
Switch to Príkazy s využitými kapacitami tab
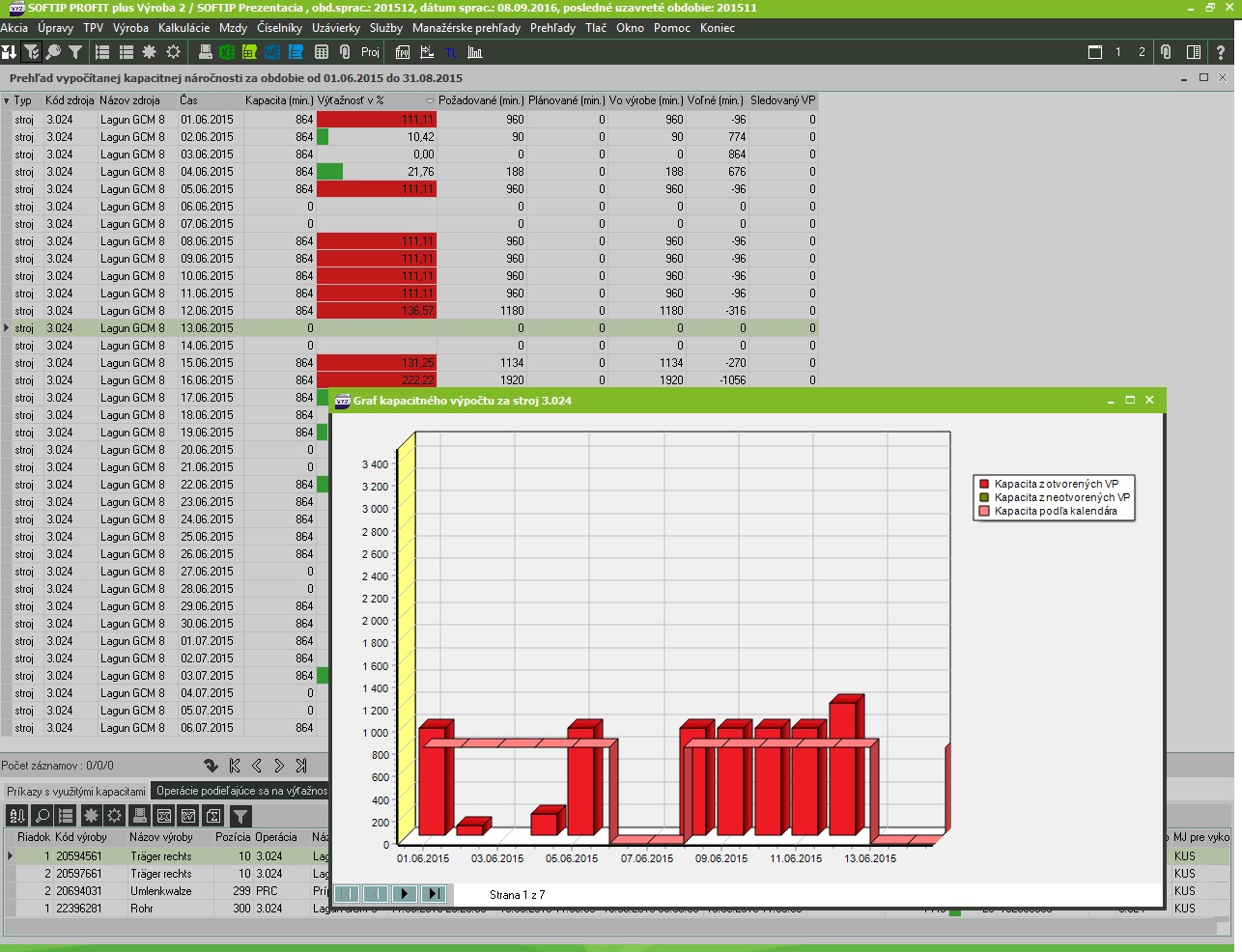tap(75, 791)
